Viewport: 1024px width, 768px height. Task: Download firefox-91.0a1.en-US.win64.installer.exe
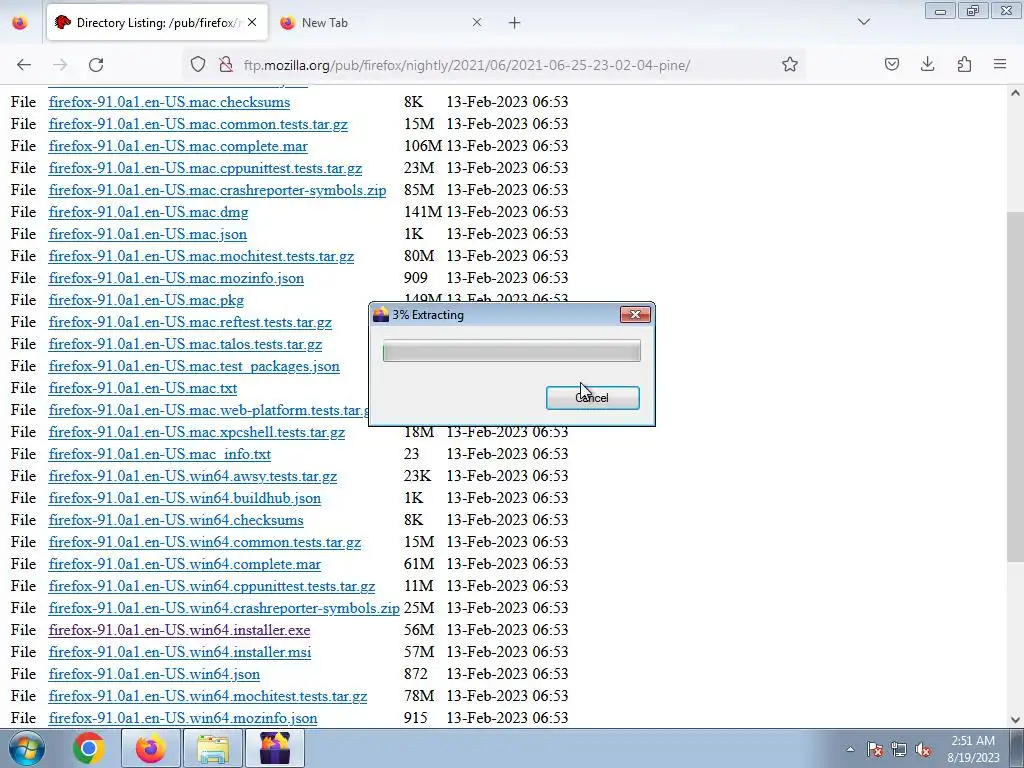[179, 630]
